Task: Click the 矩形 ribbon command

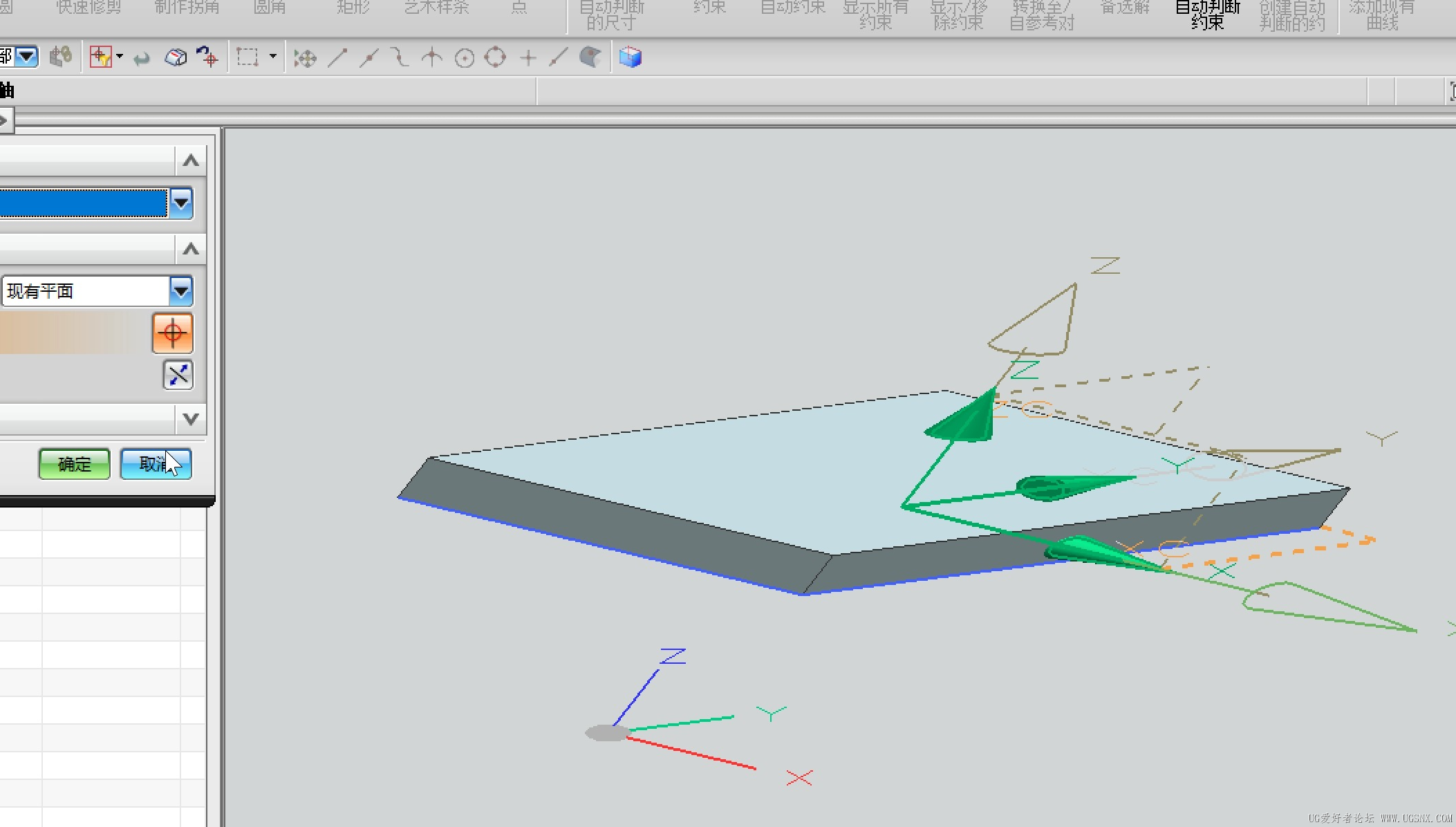Action: pyautogui.click(x=353, y=8)
